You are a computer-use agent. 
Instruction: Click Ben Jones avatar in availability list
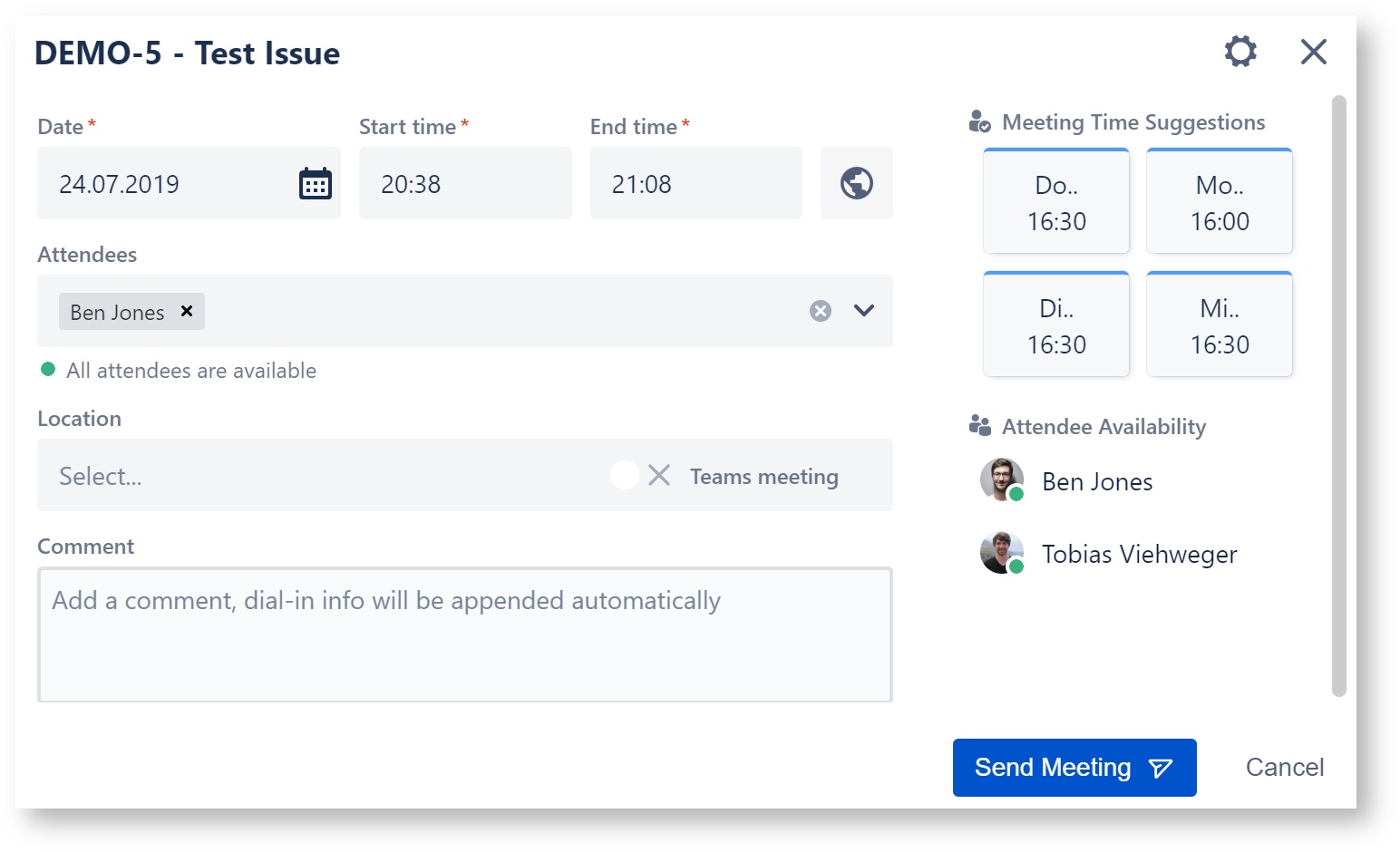coord(1002,479)
